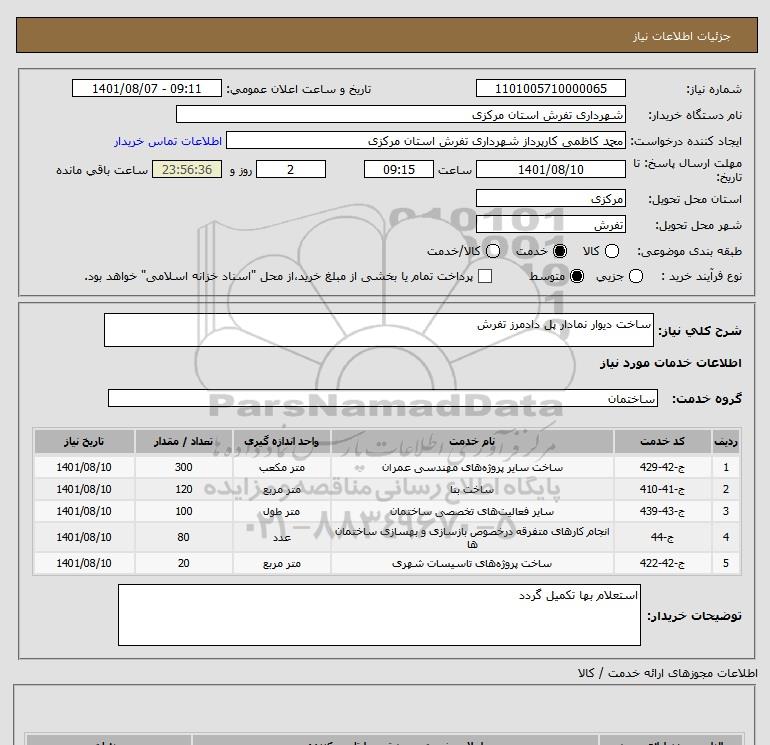770x745 pixels.
Task: Select the کالا radio button
Action: pyautogui.click(x=612, y=251)
